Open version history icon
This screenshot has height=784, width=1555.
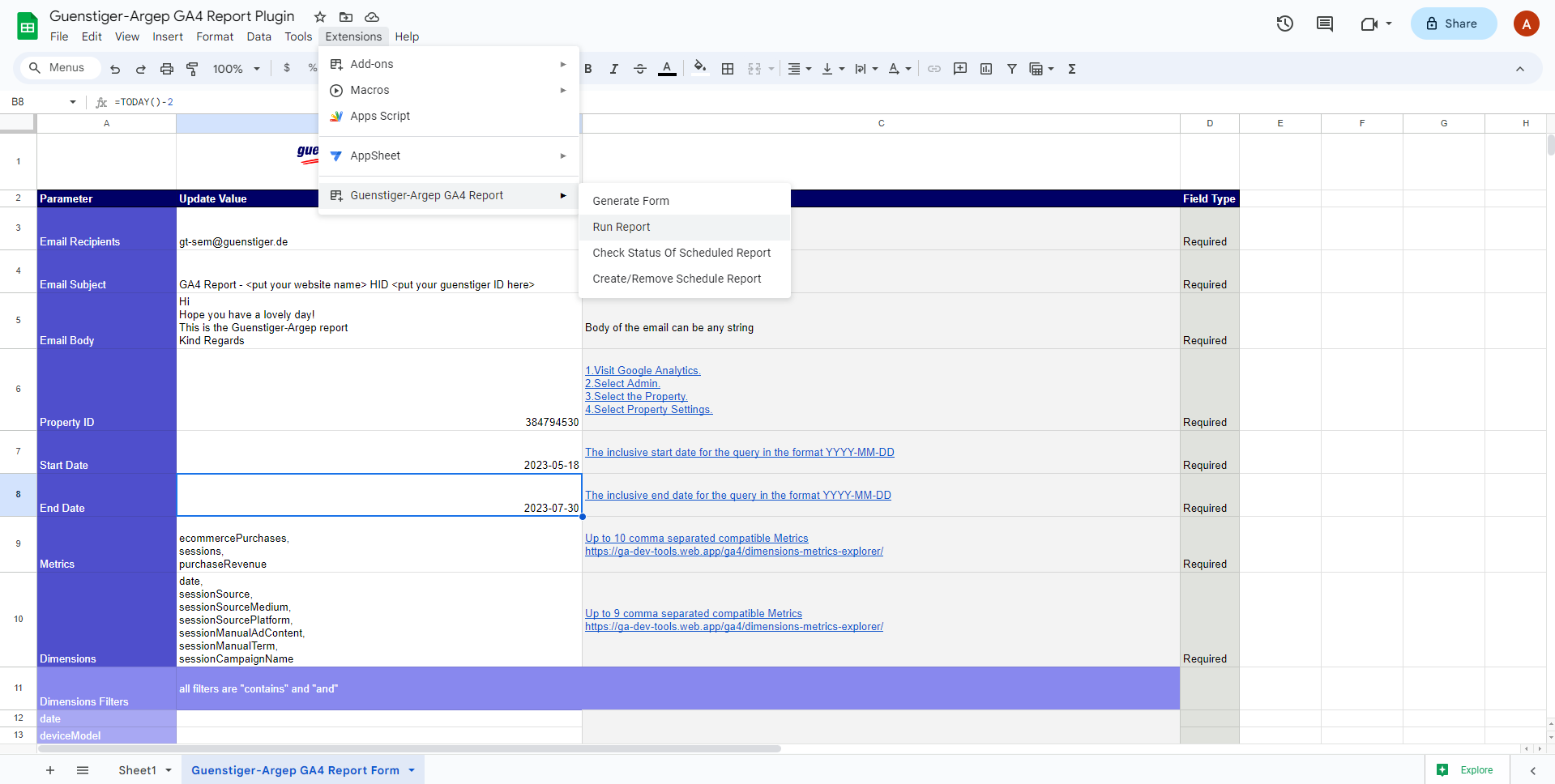[1284, 23]
